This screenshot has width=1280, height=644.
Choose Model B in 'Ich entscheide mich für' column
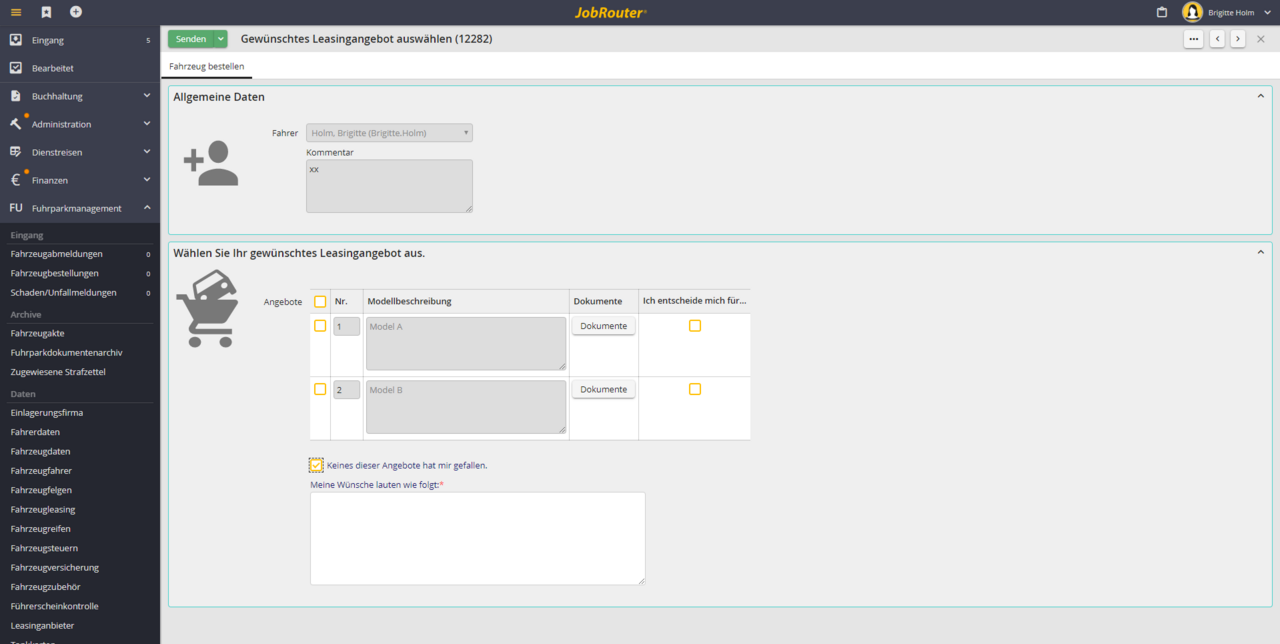click(695, 389)
